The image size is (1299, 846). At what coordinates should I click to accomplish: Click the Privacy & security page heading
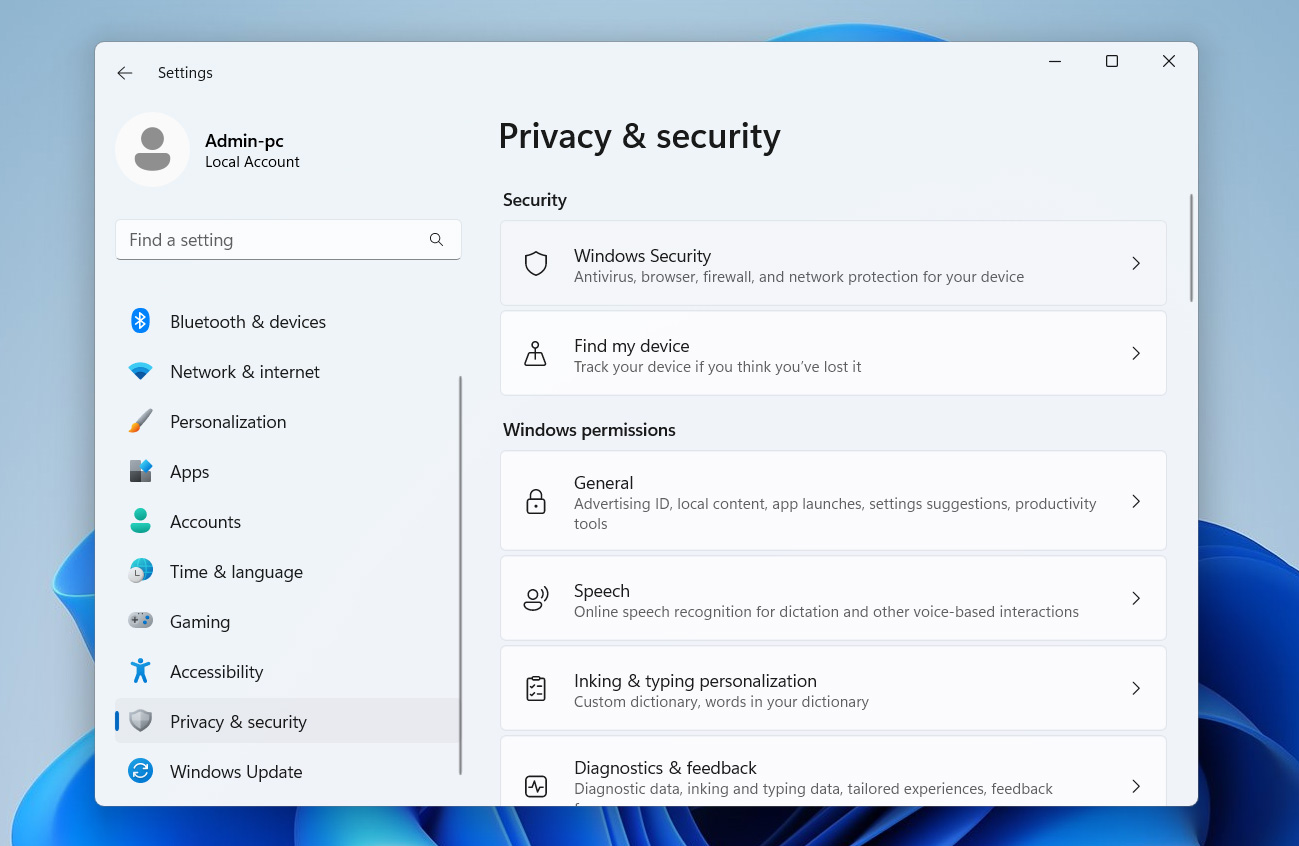[639, 136]
